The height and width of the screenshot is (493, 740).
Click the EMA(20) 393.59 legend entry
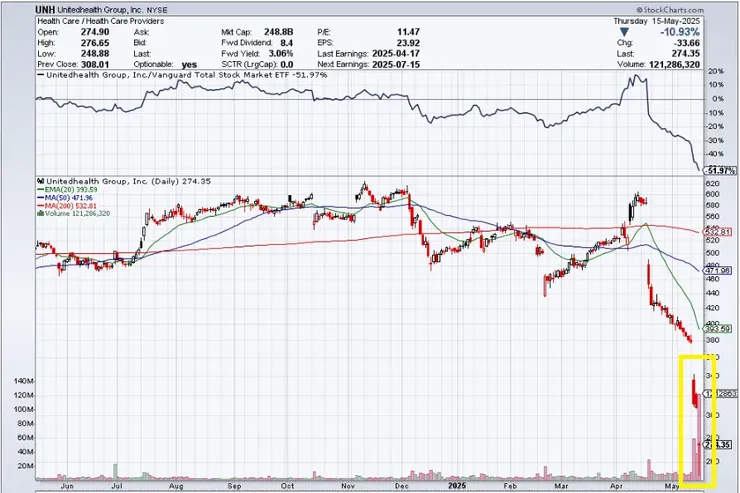pos(67,190)
